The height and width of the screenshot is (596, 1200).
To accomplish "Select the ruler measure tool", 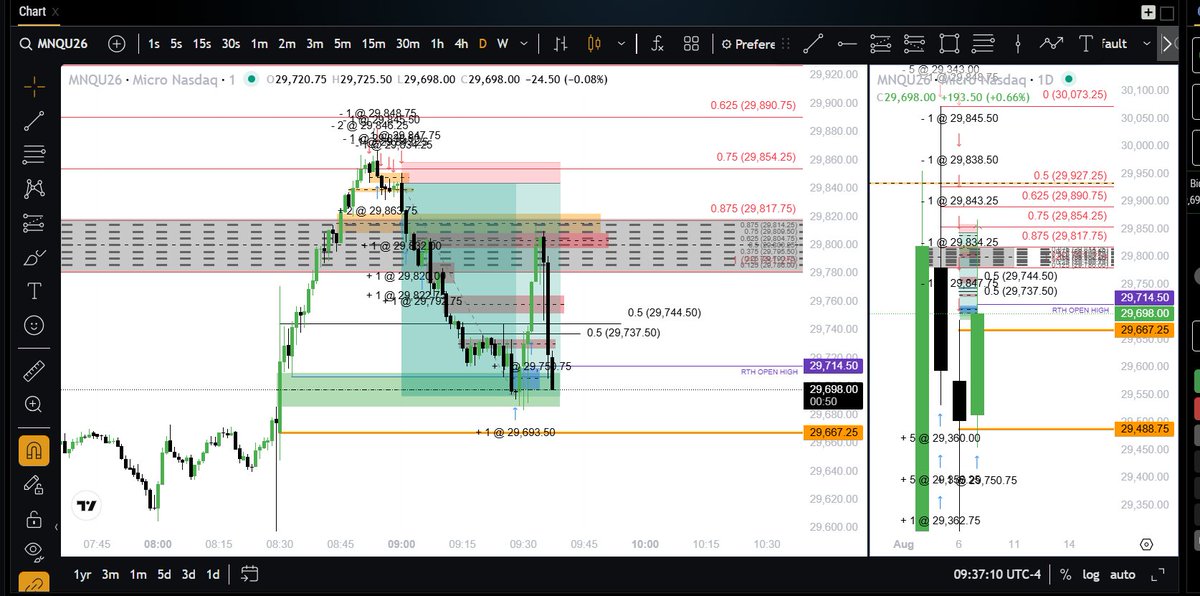I will click(34, 370).
